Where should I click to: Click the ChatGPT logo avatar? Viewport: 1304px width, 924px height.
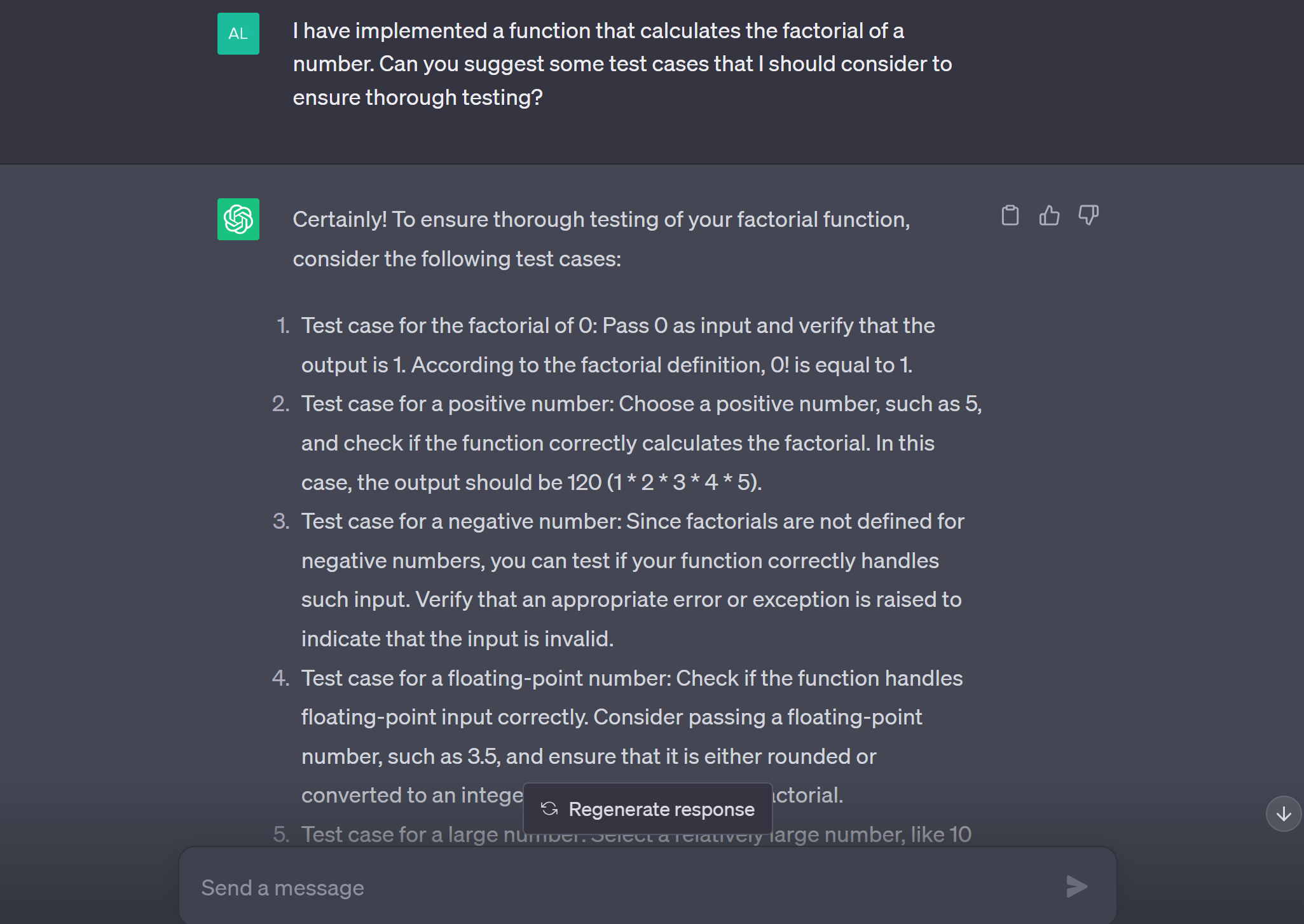point(238,219)
